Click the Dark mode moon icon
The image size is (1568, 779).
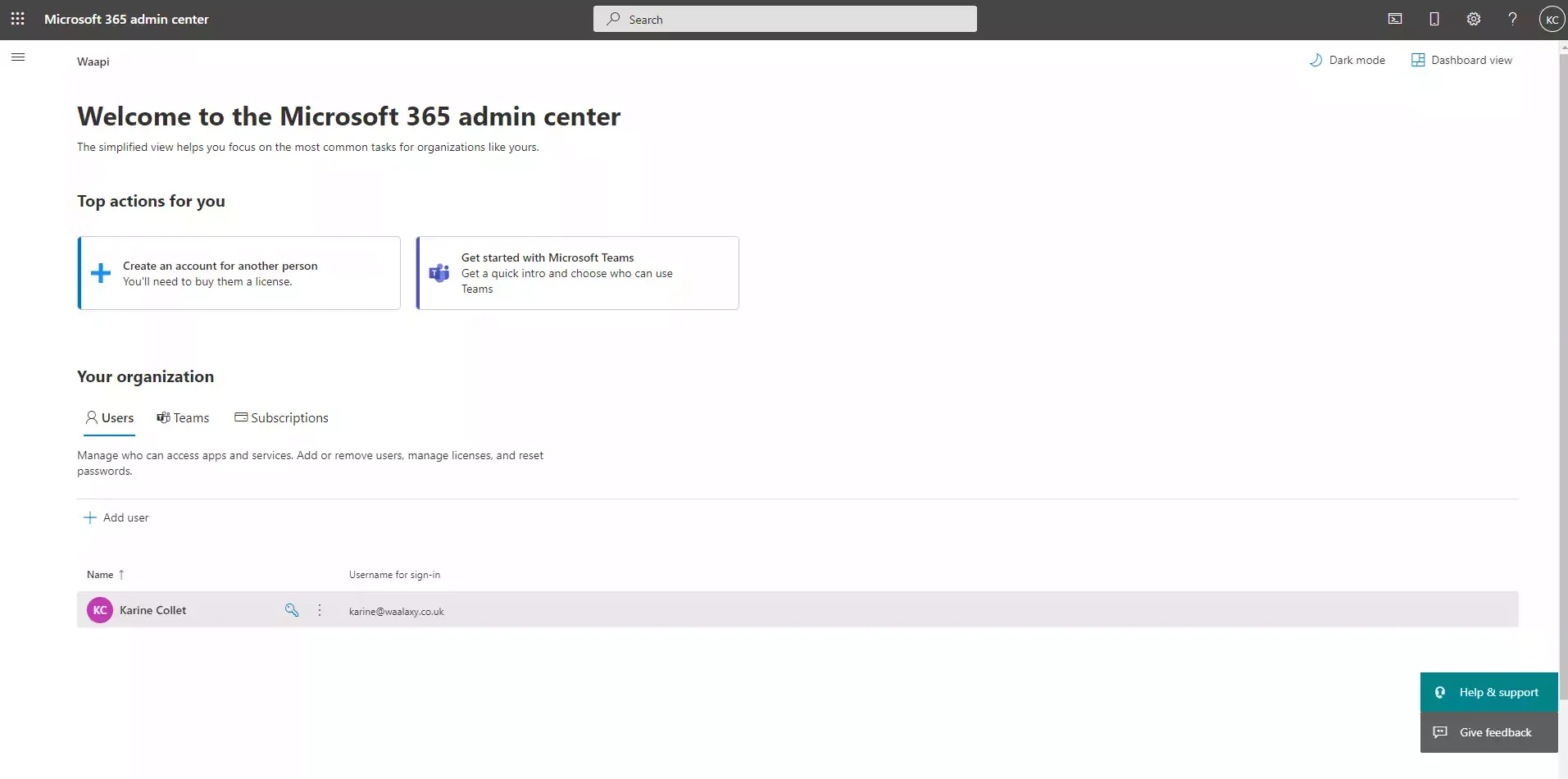coord(1316,60)
